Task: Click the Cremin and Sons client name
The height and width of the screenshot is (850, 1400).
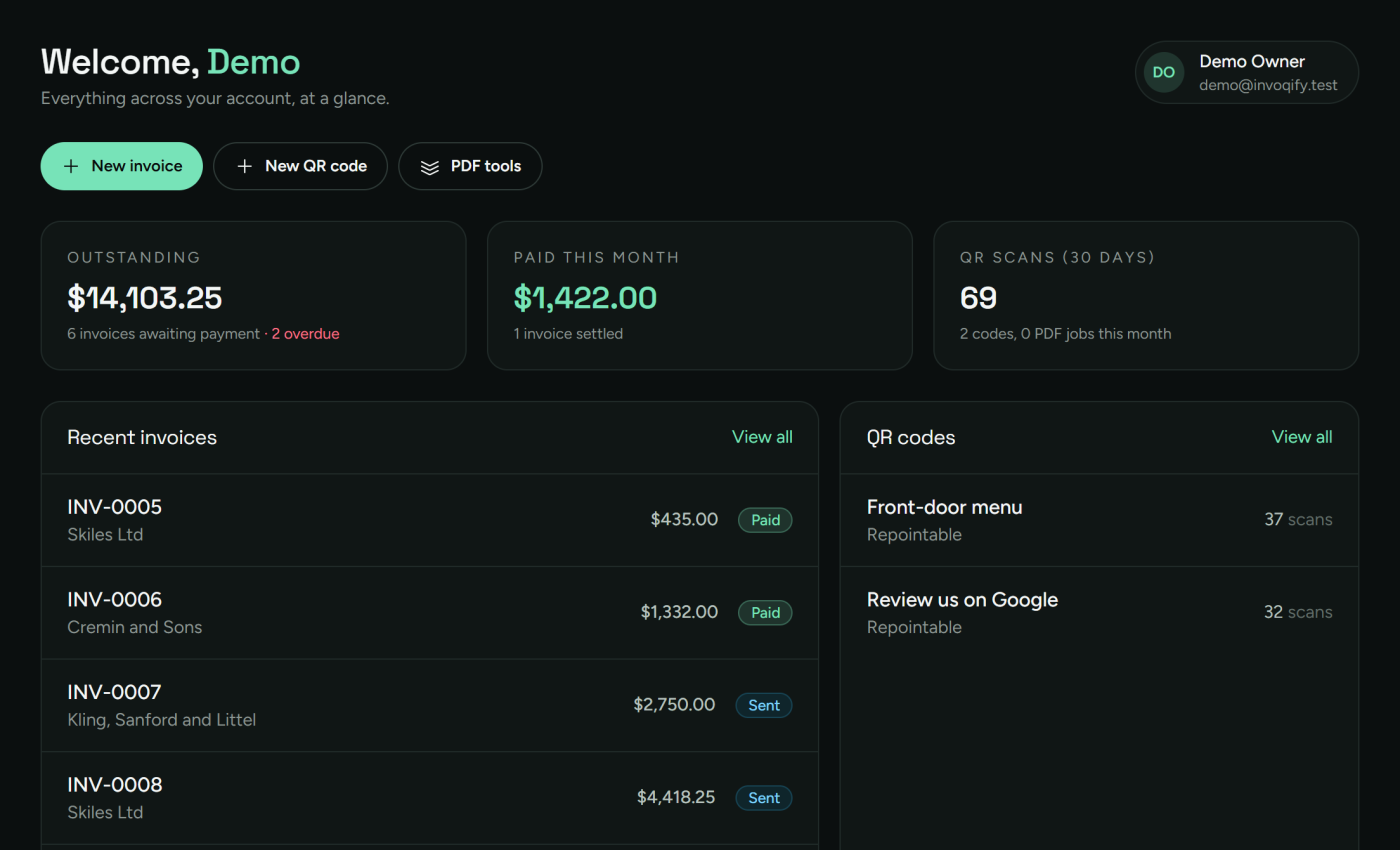Action: (x=134, y=627)
